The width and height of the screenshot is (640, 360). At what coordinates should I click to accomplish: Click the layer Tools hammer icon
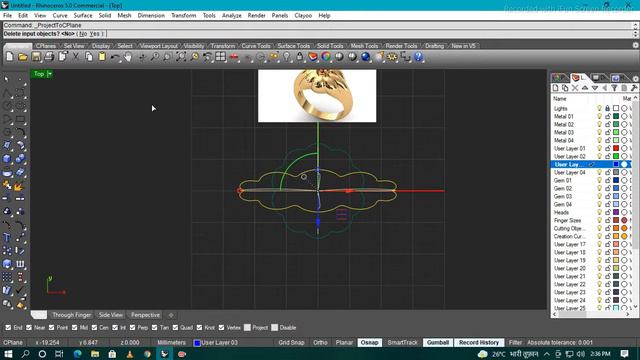634,88
